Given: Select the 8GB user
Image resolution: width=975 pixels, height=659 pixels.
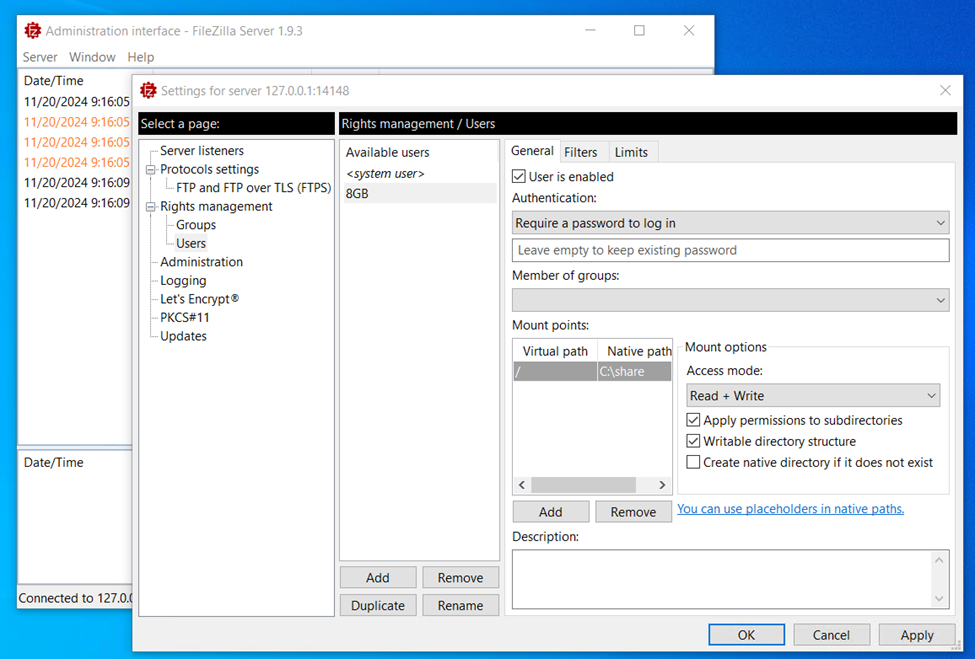Looking at the screenshot, I should [420, 193].
